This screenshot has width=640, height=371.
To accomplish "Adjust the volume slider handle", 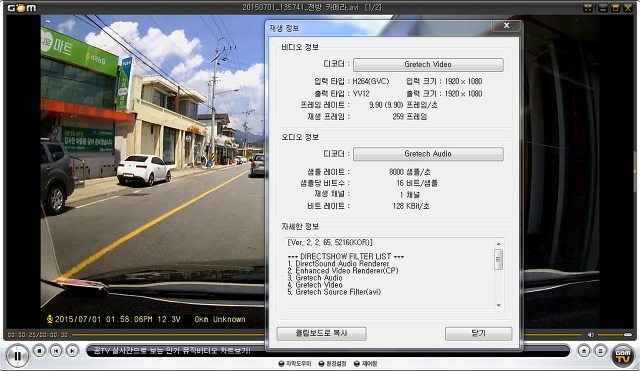I will tap(628, 335).
